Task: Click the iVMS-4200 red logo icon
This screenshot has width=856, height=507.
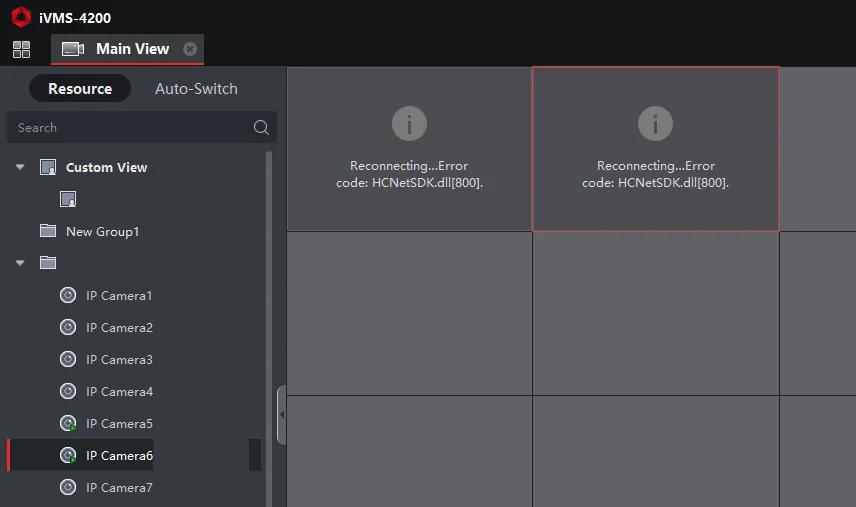Action: click(21, 15)
